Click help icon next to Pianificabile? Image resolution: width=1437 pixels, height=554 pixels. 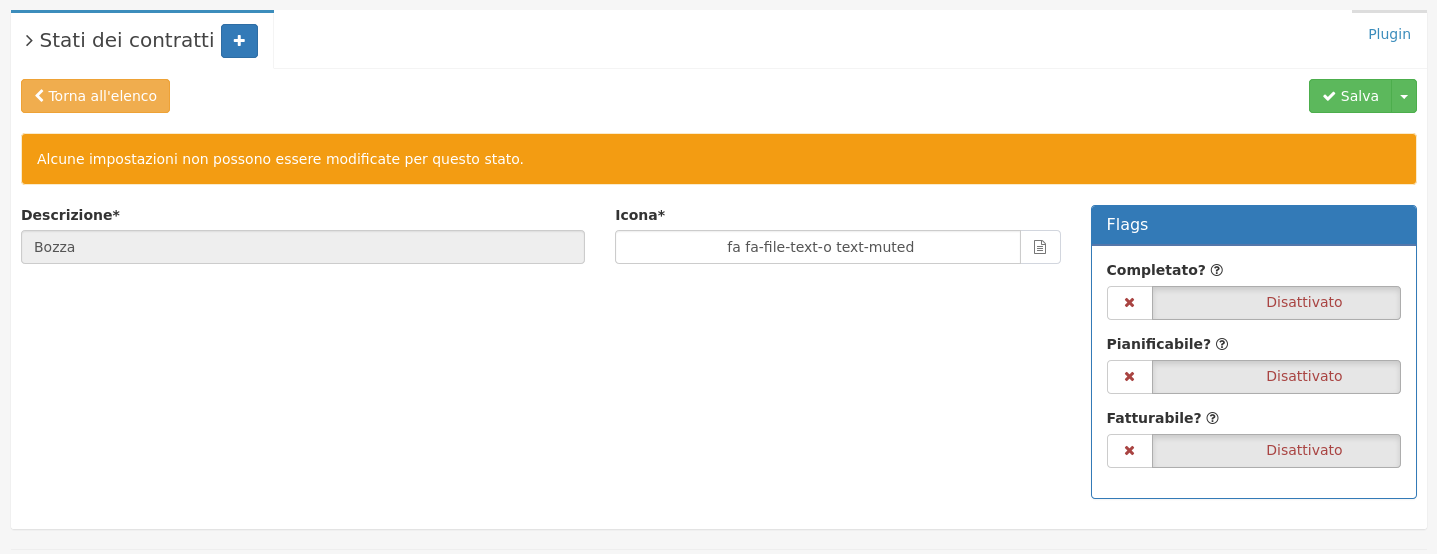(1222, 344)
